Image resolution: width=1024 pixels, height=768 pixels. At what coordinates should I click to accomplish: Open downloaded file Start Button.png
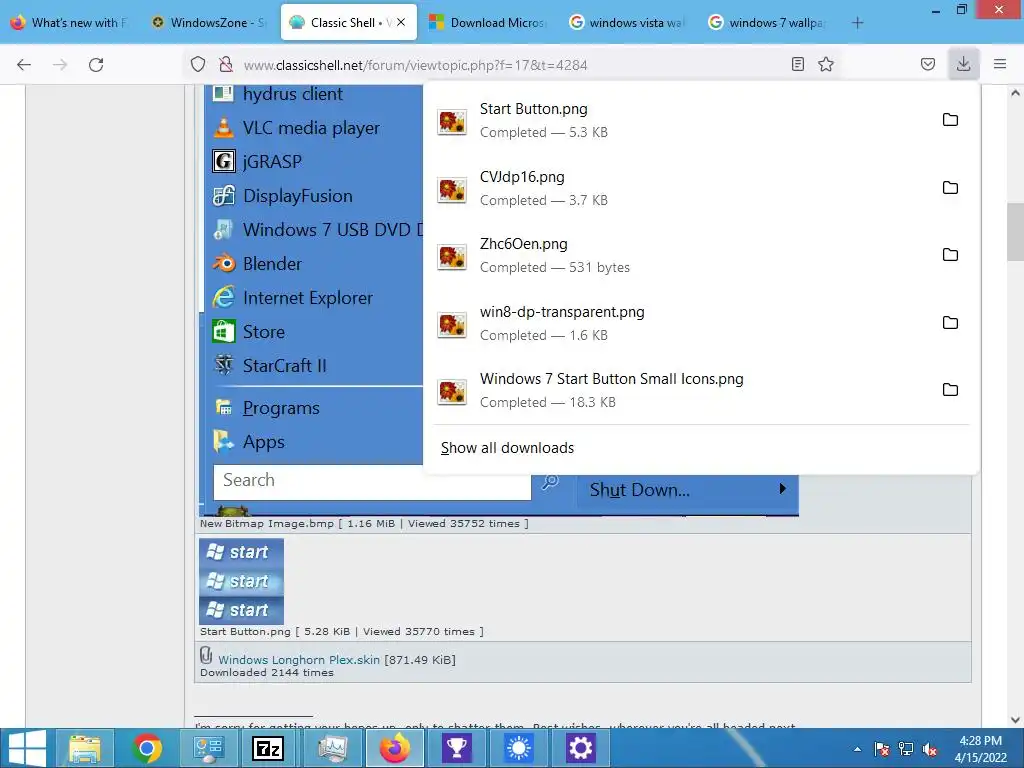679,120
